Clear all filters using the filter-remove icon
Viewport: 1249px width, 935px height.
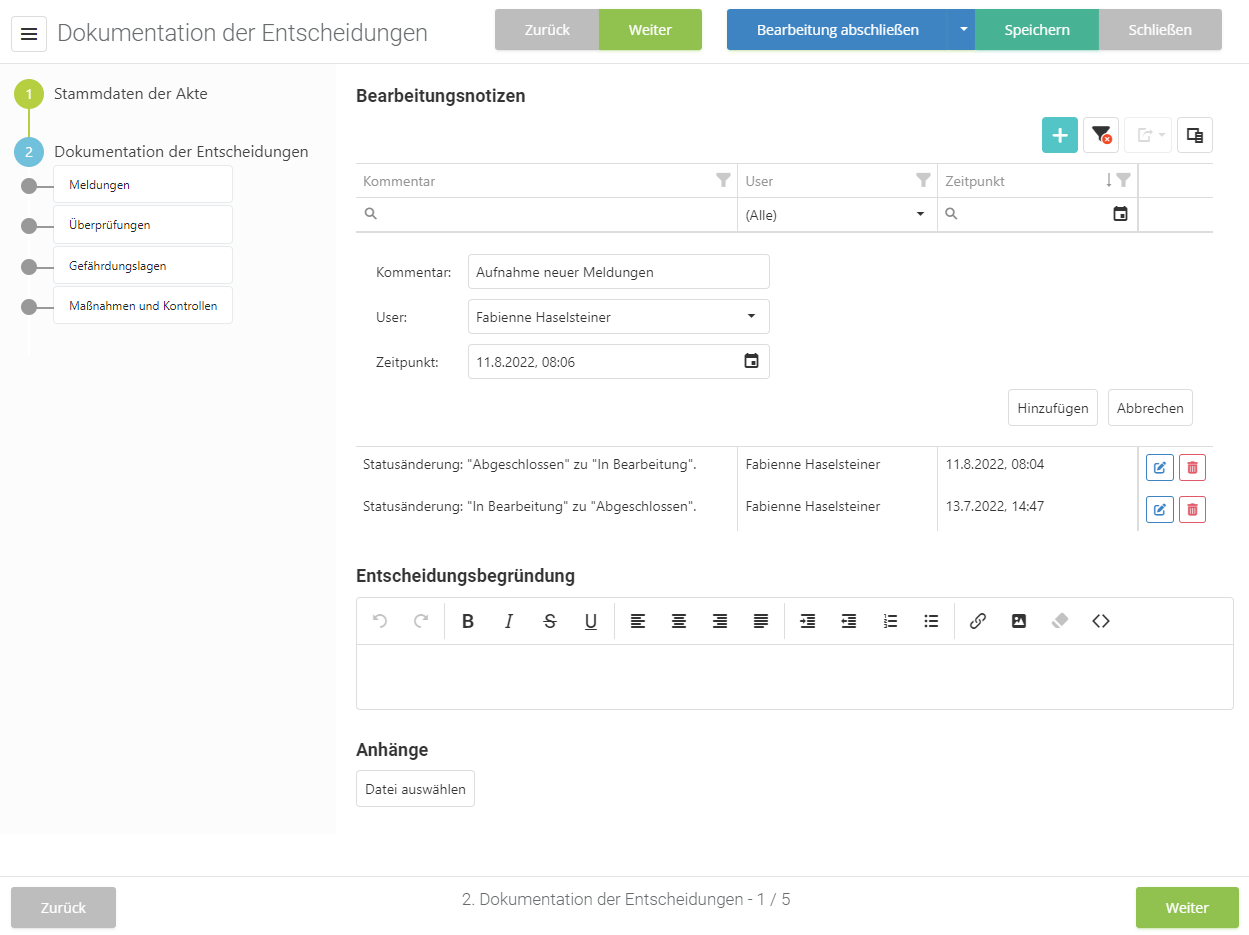pos(1101,134)
